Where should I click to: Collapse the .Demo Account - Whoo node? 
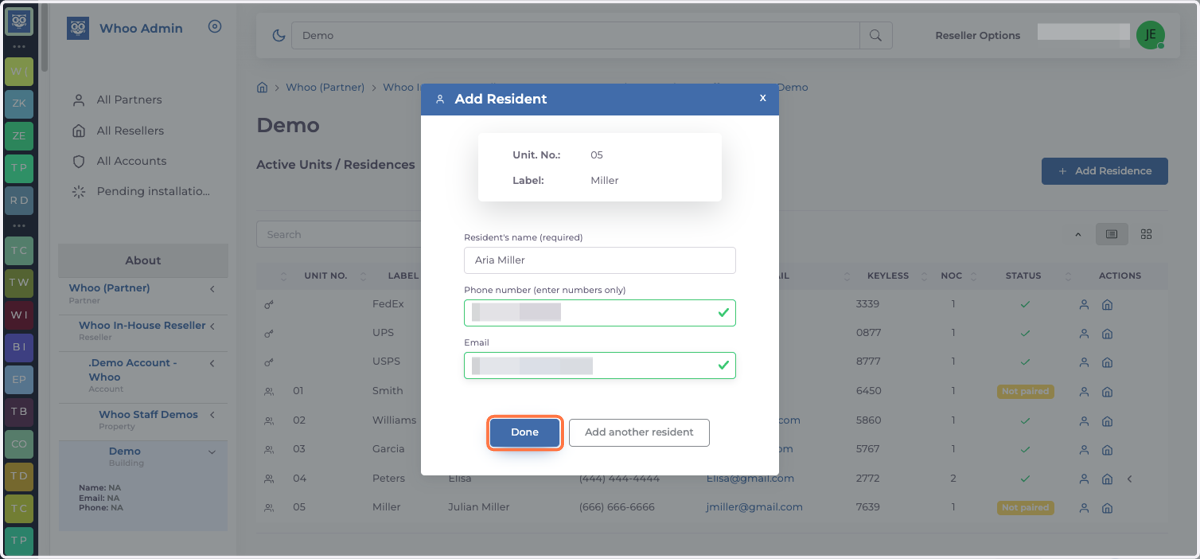[212, 364]
